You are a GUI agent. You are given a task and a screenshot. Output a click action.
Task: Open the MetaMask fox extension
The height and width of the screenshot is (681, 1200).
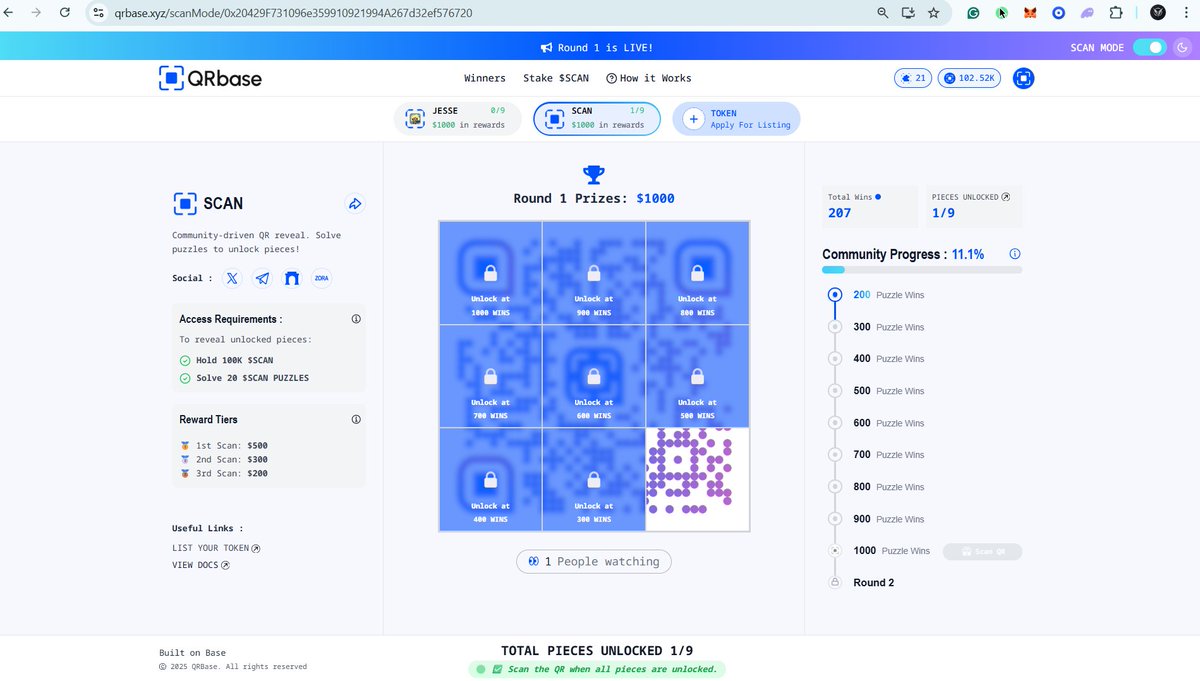coord(1030,13)
